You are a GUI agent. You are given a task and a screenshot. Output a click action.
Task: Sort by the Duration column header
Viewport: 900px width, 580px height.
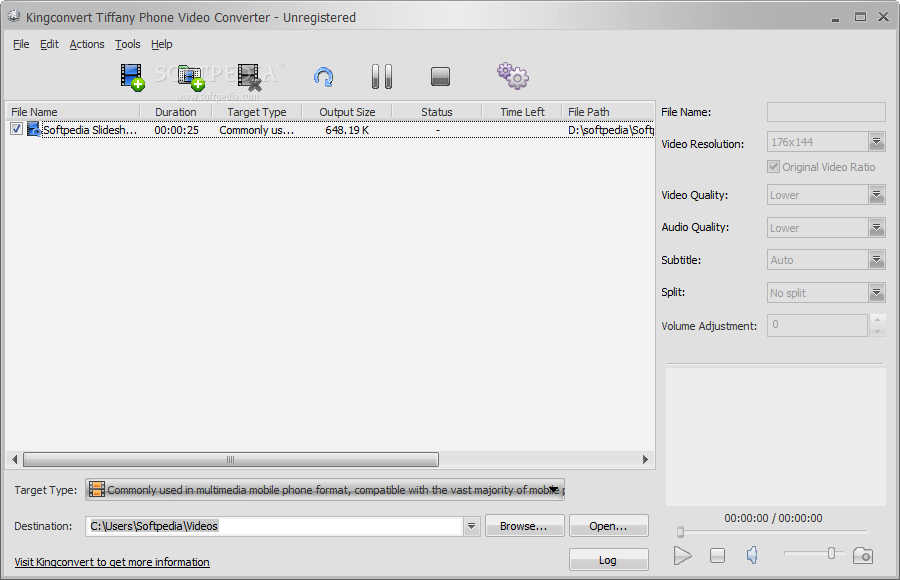coord(176,112)
